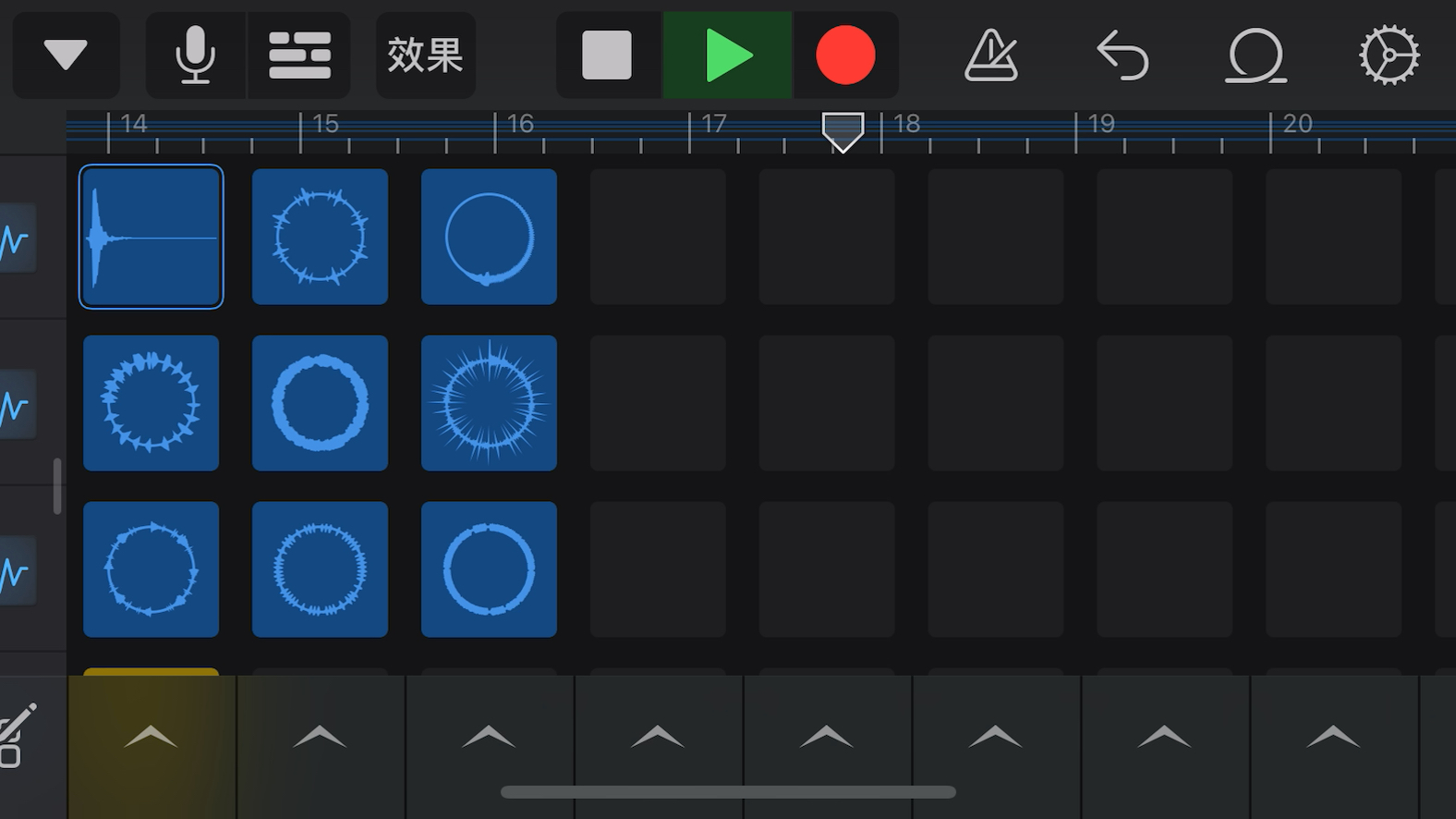
Task: Open the navigation dropdown triangle
Action: (66, 55)
